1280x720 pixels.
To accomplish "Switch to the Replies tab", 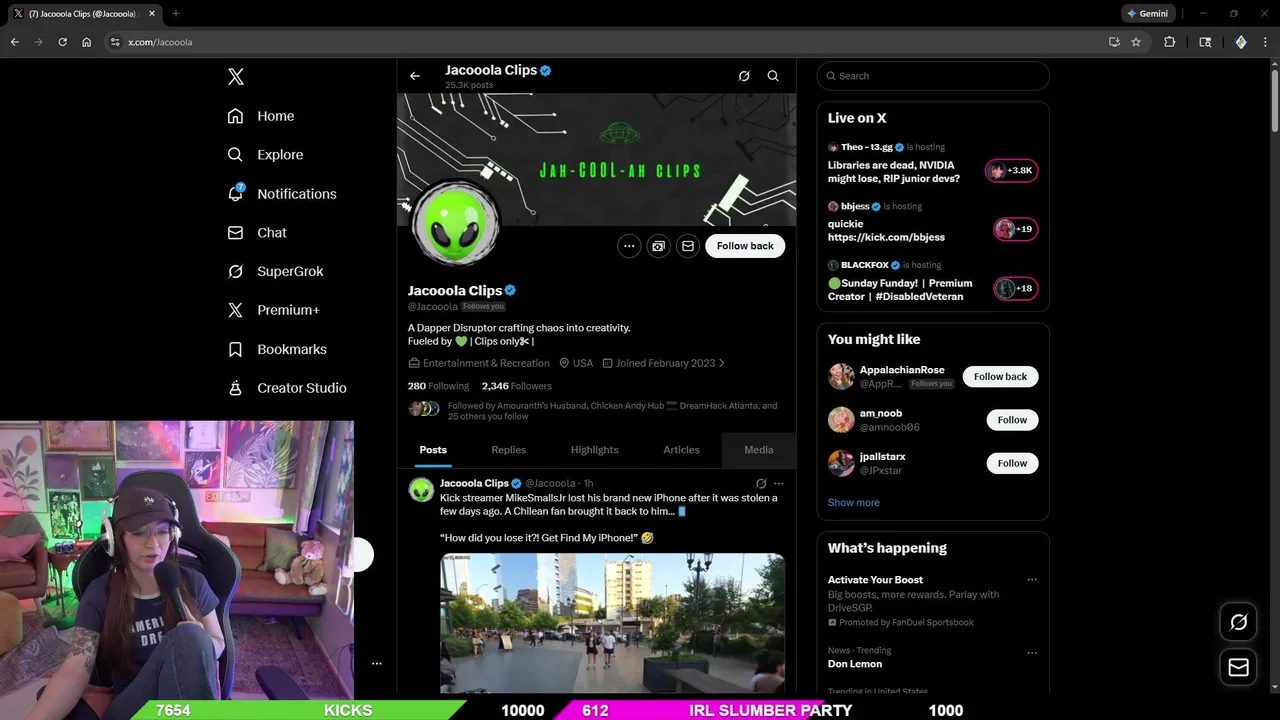I will (x=508, y=450).
